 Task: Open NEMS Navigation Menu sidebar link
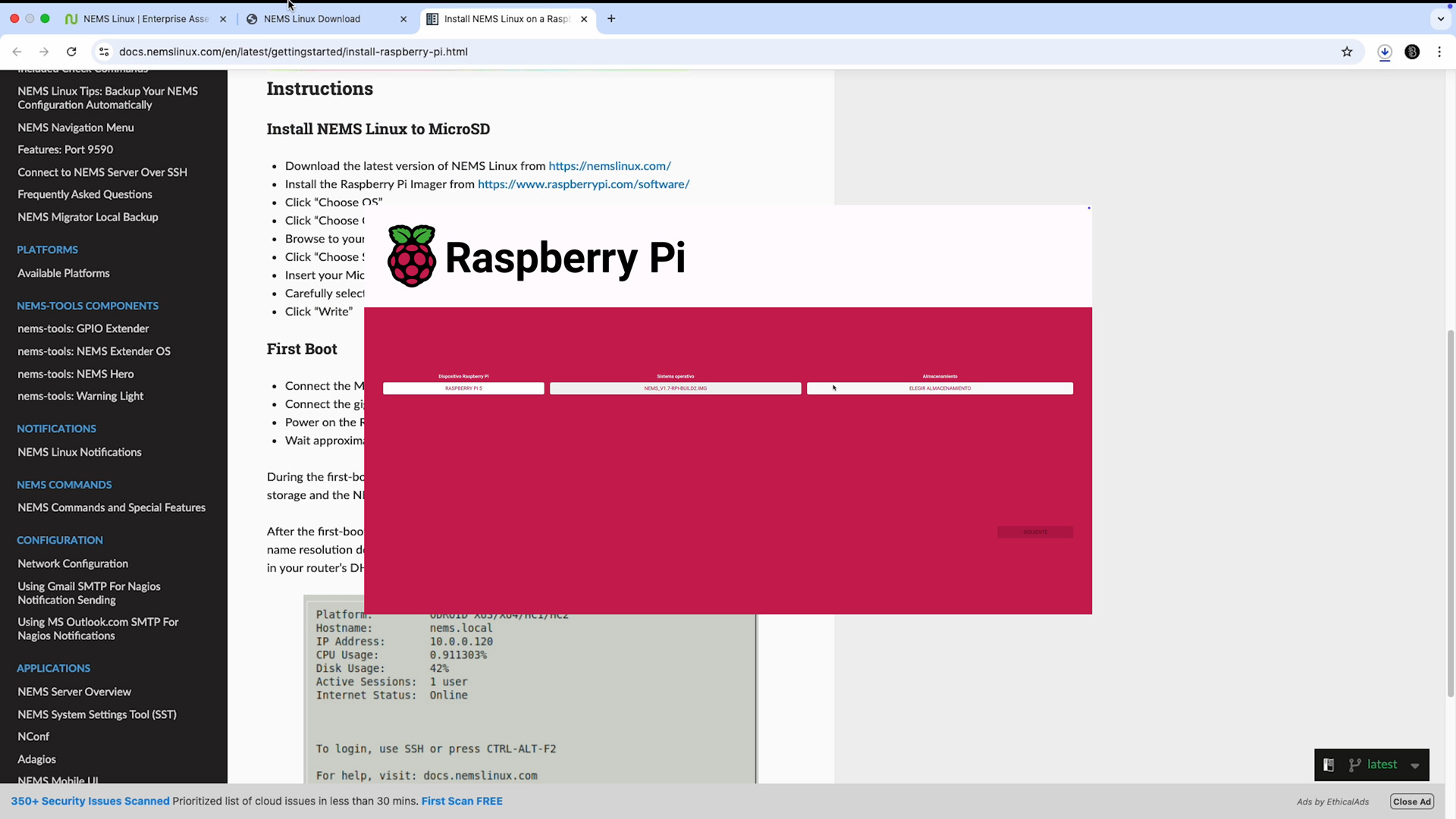pyautogui.click(x=76, y=127)
